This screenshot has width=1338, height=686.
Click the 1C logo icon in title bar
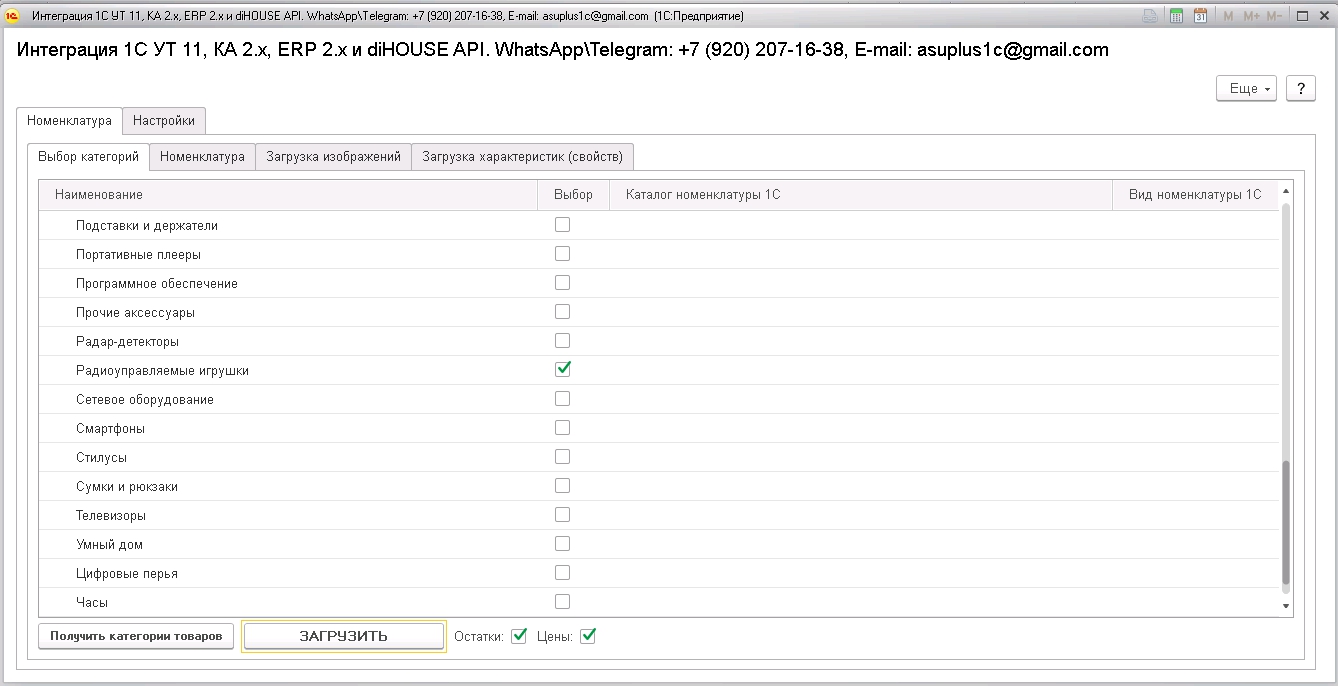(x=13, y=16)
